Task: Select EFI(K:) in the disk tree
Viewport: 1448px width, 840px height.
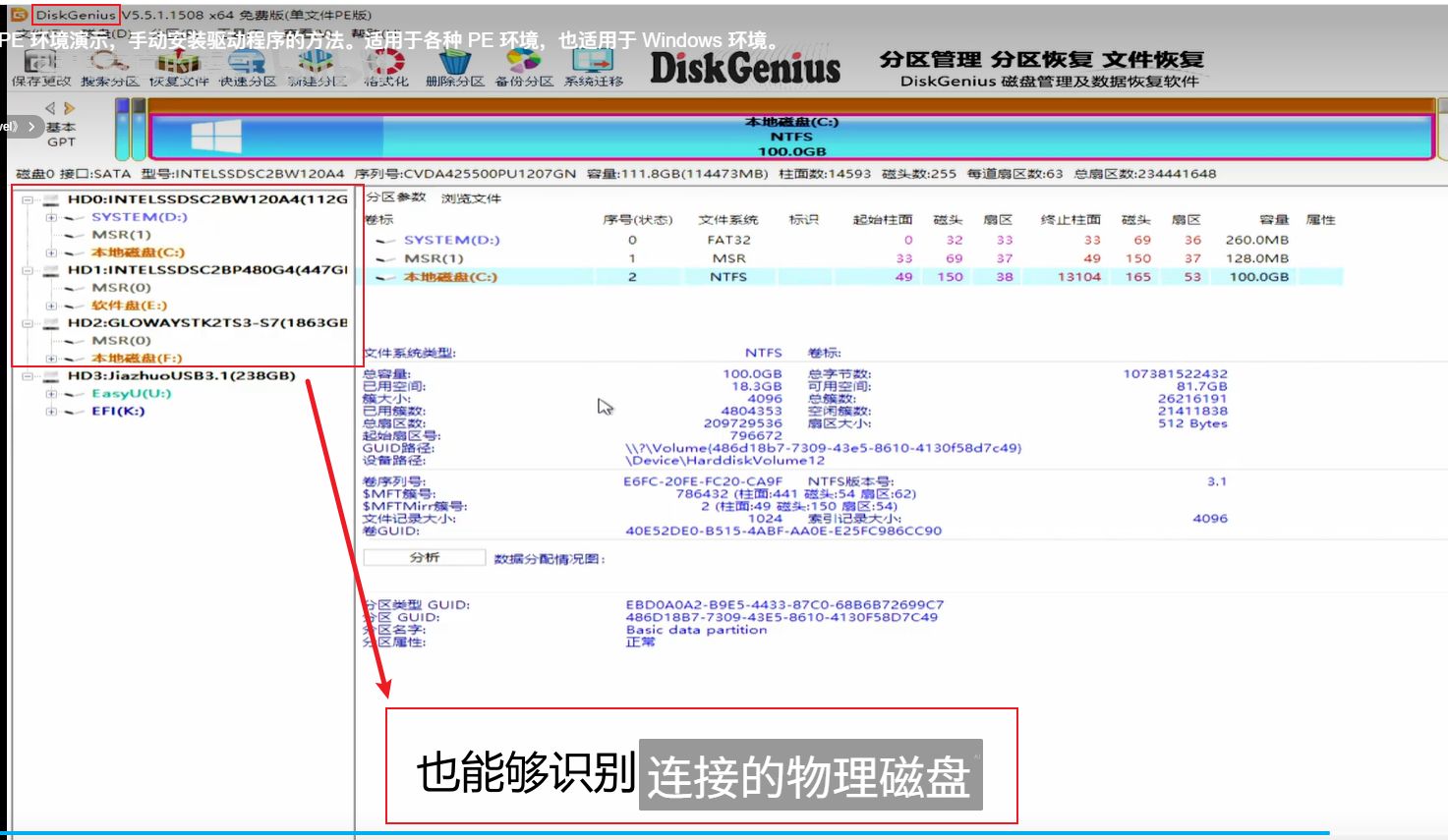Action: point(118,412)
